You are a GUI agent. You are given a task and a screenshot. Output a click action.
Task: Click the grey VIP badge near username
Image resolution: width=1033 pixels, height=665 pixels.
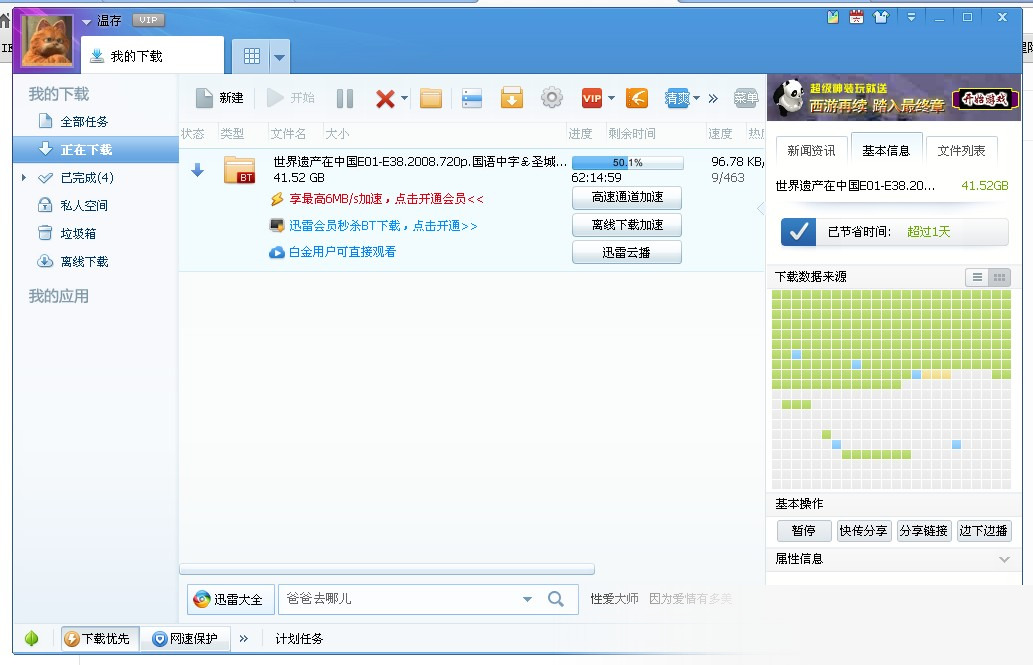pos(148,20)
